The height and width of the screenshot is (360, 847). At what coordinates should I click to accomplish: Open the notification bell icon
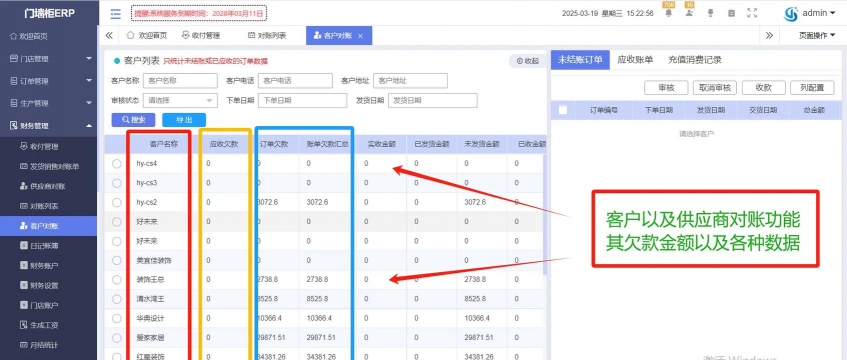click(x=669, y=14)
